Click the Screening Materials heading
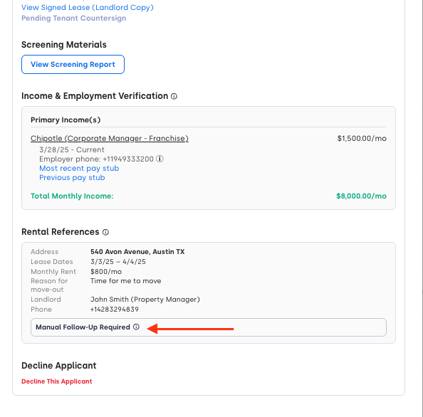Image resolution: width=423 pixels, height=417 pixels. pos(64,45)
